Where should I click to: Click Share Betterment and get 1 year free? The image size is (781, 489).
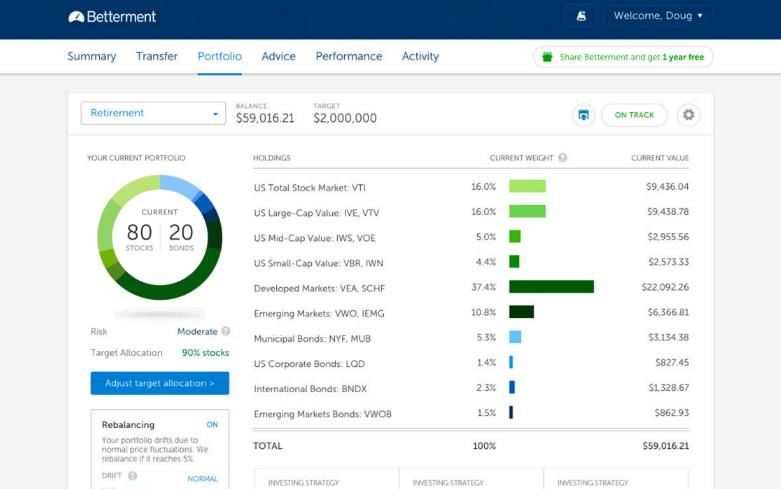623,57
